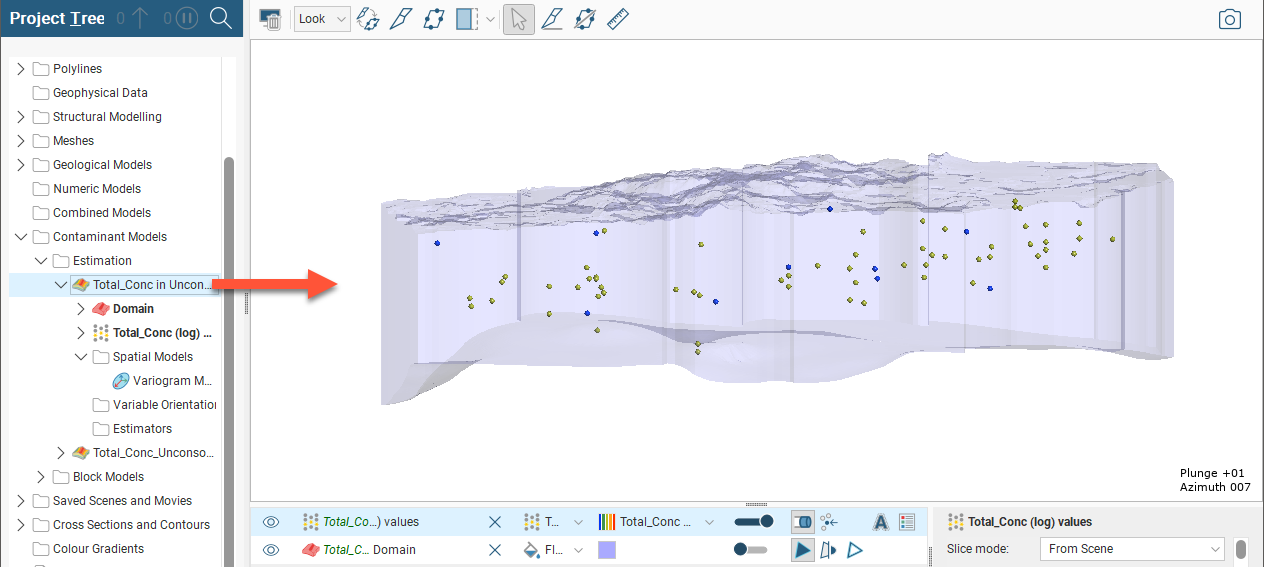Image resolution: width=1264 pixels, height=567 pixels.
Task: Adjust opacity slider for Total_Conc values
Action: (752, 521)
